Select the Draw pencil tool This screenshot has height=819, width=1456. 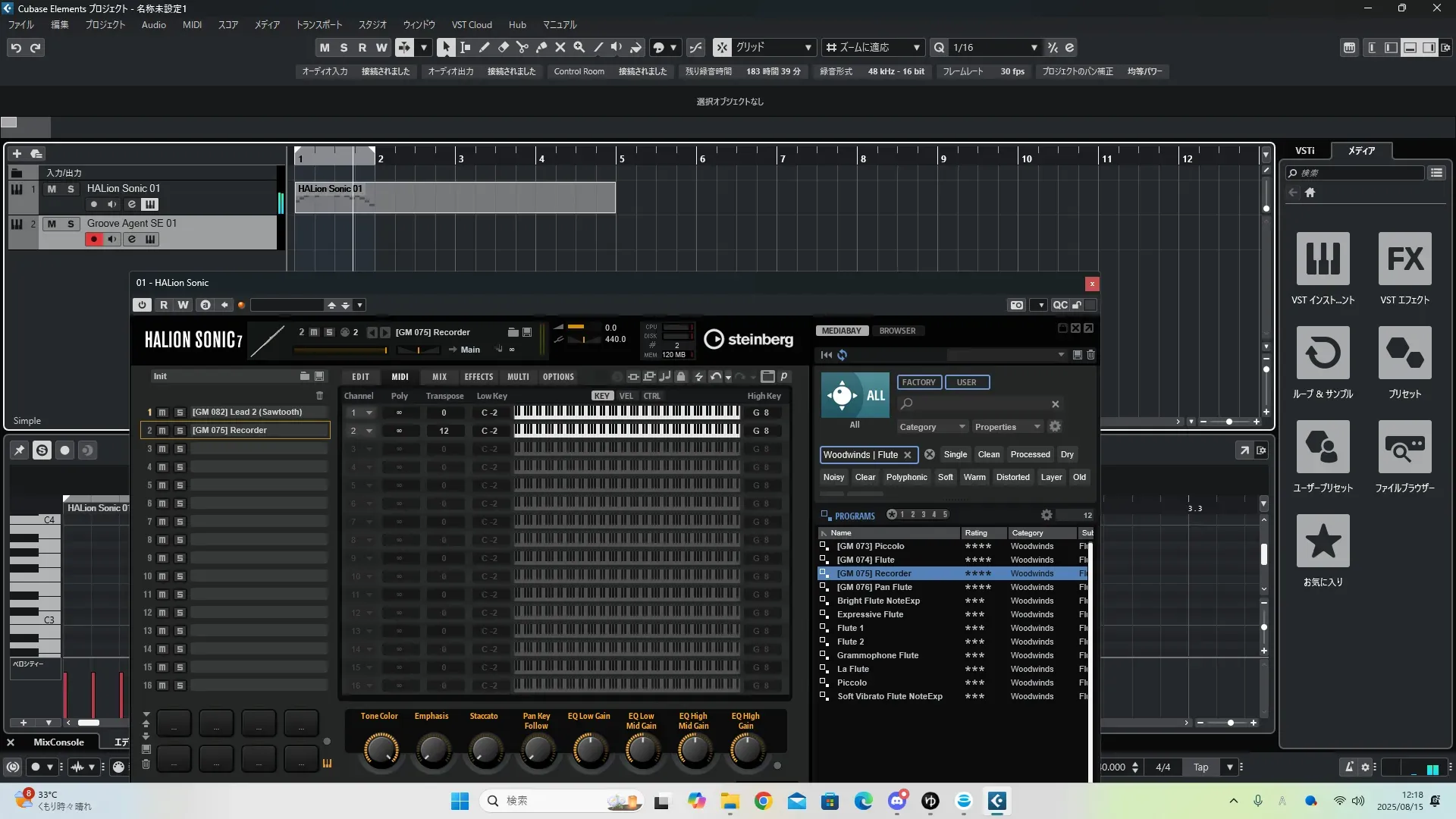pos(484,48)
